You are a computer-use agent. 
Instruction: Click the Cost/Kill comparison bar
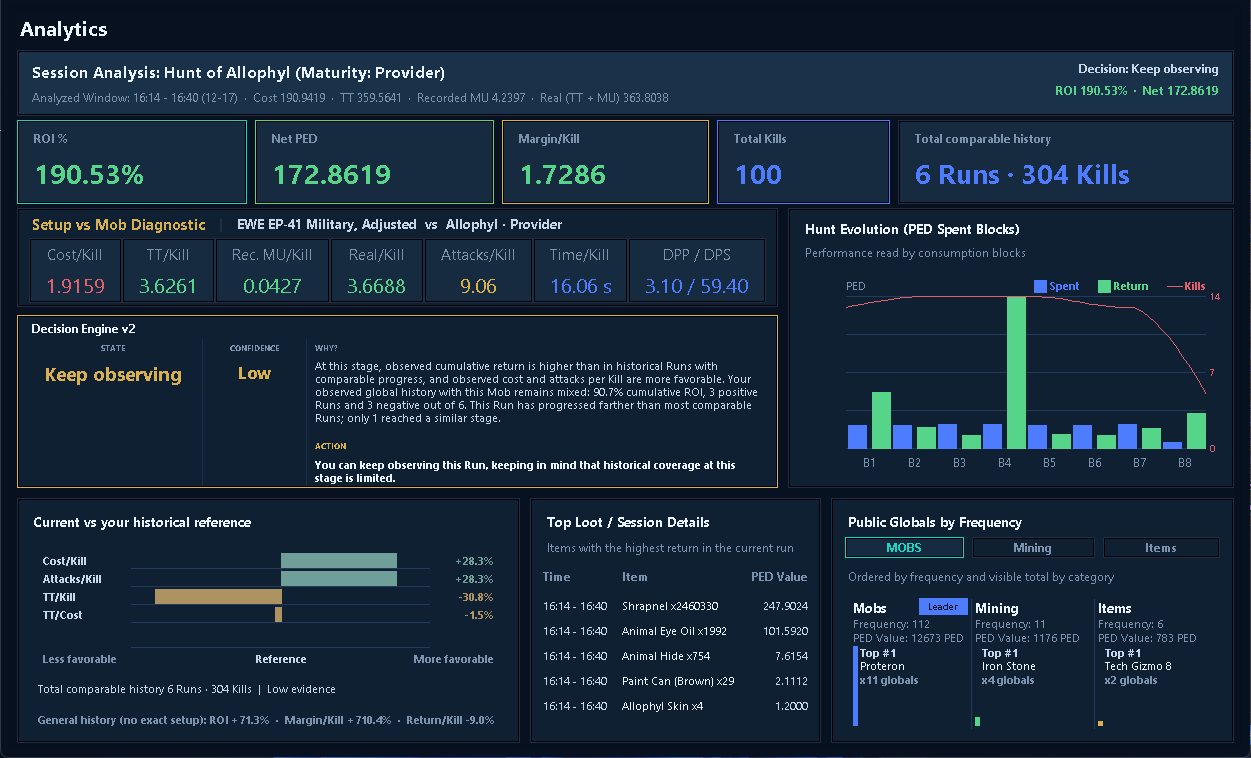click(x=339, y=561)
